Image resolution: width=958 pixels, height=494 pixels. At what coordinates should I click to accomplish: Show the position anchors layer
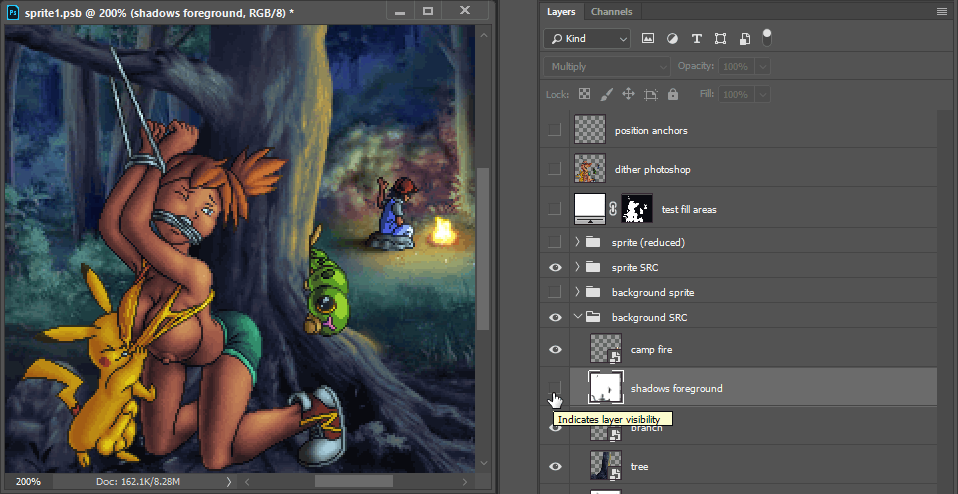555,130
